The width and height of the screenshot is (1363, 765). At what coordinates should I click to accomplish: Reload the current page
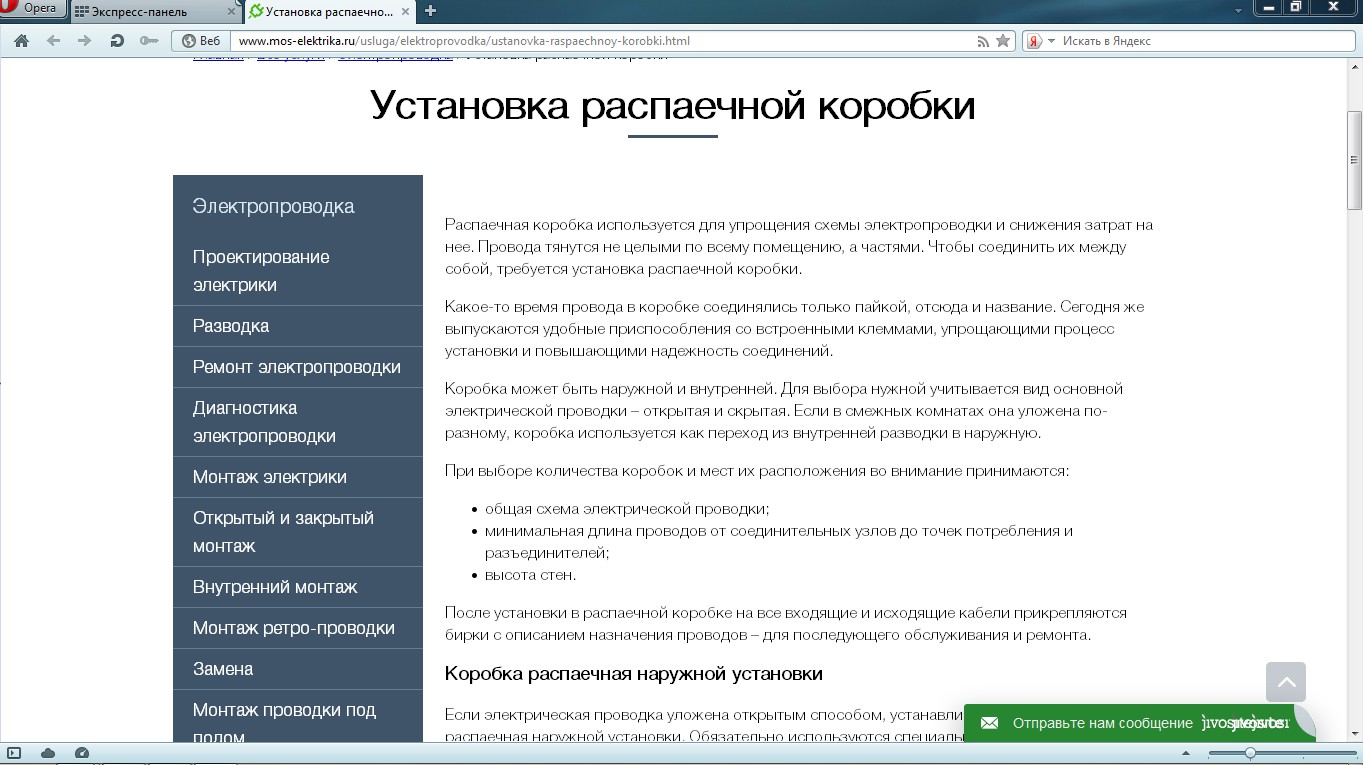[x=117, y=41]
